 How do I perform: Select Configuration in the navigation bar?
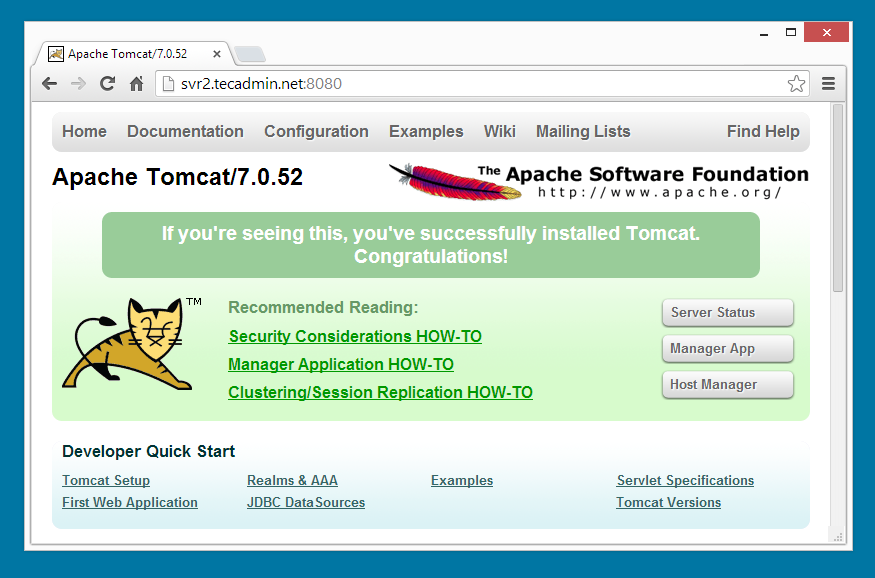point(316,132)
